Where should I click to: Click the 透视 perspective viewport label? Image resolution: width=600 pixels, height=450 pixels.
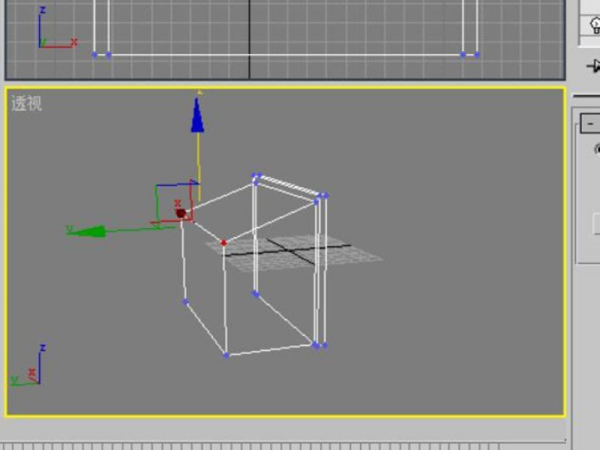pos(26,103)
